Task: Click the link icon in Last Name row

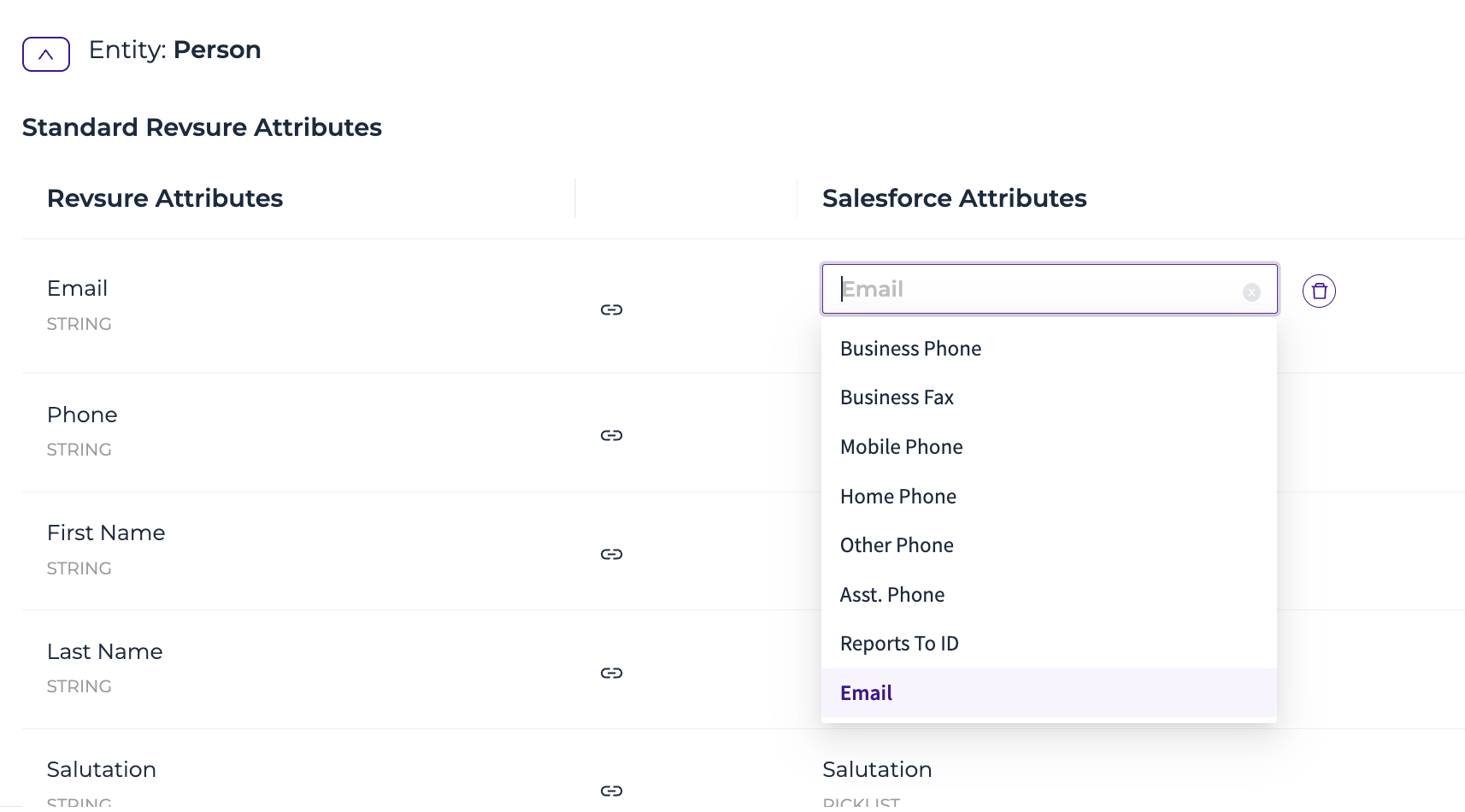Action: 611,673
